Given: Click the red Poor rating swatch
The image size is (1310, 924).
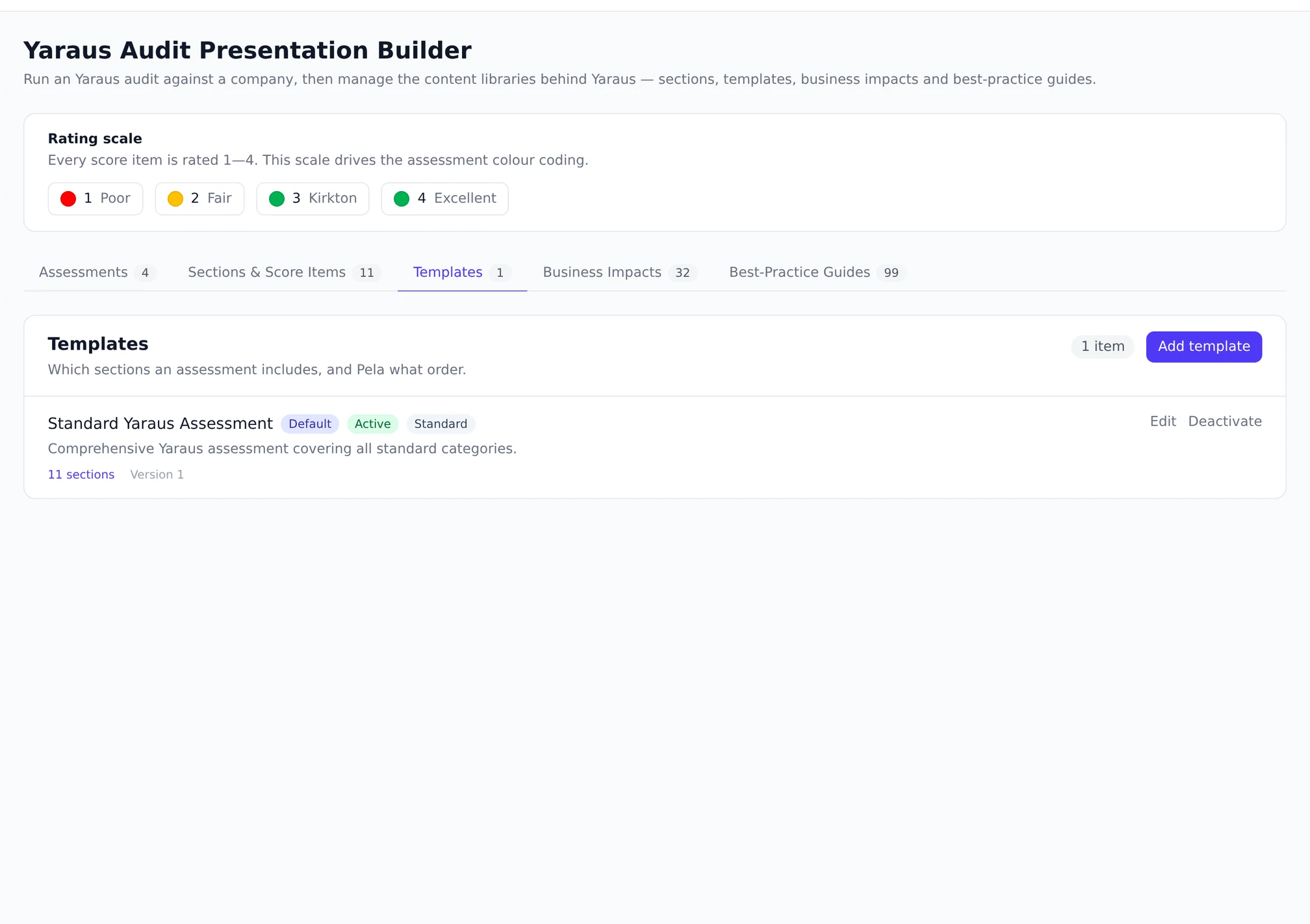Looking at the screenshot, I should click(68, 199).
